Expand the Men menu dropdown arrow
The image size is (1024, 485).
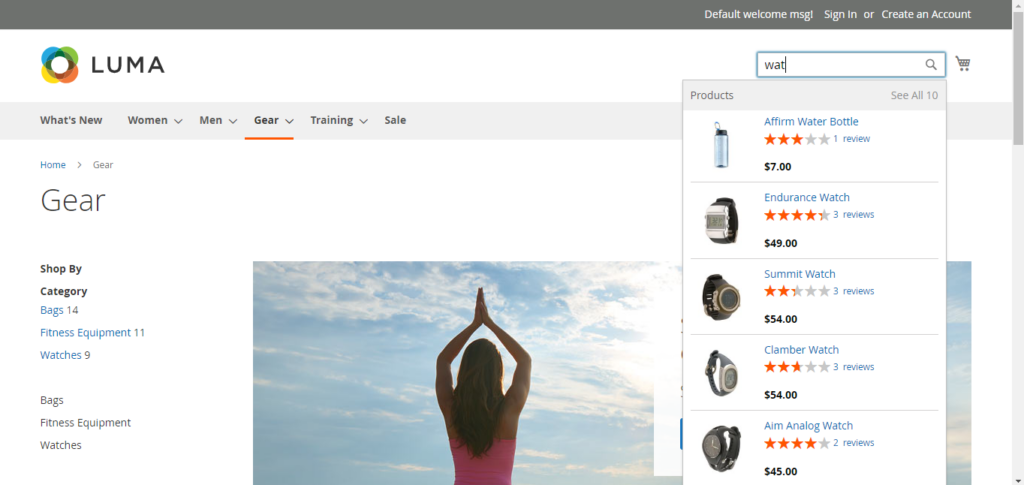(232, 121)
